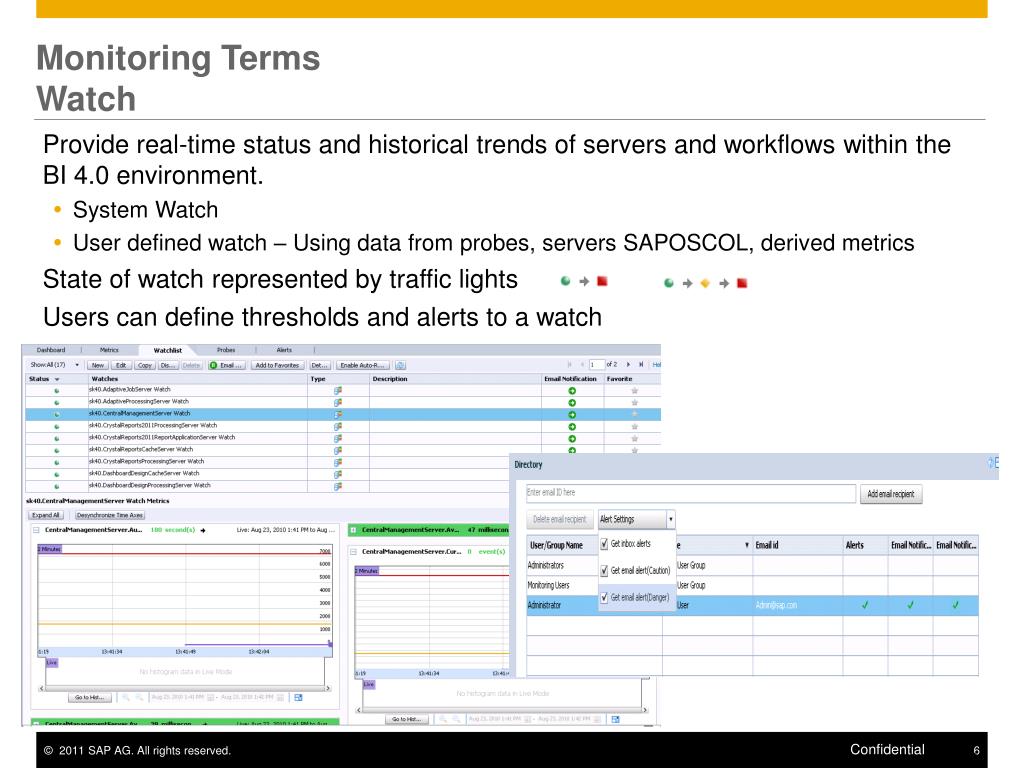
Task: Select sk40.AdaptiveJobServer Watch row
Action: [343, 390]
